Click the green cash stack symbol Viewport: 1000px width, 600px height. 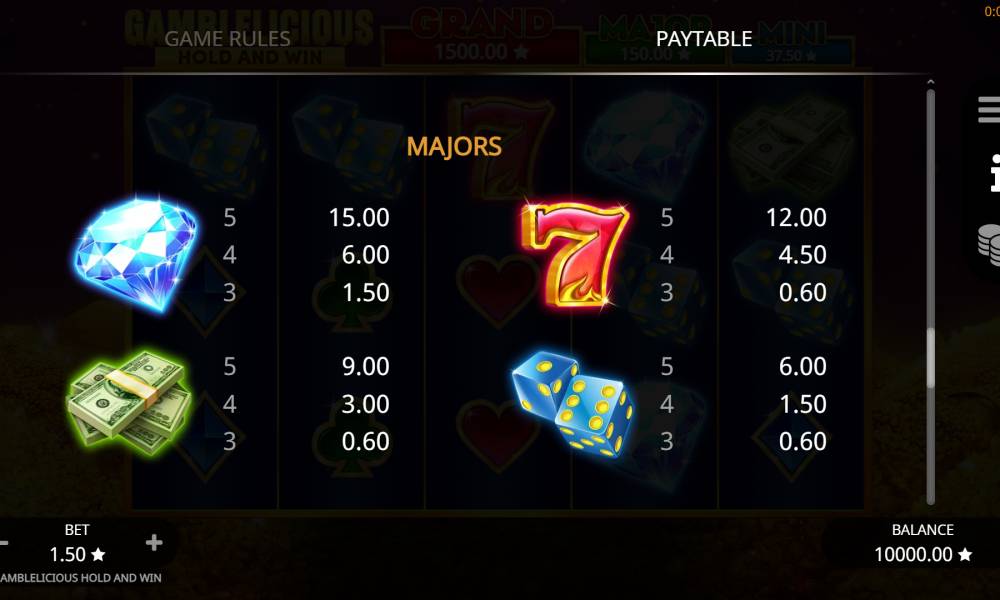(129, 402)
